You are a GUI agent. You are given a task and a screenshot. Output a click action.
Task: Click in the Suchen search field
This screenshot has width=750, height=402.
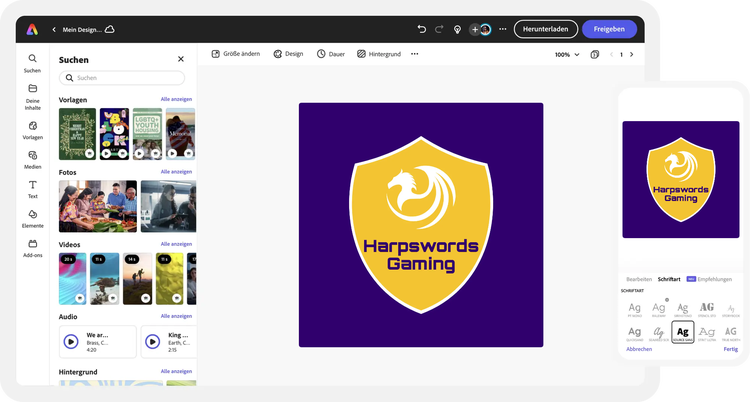122,78
